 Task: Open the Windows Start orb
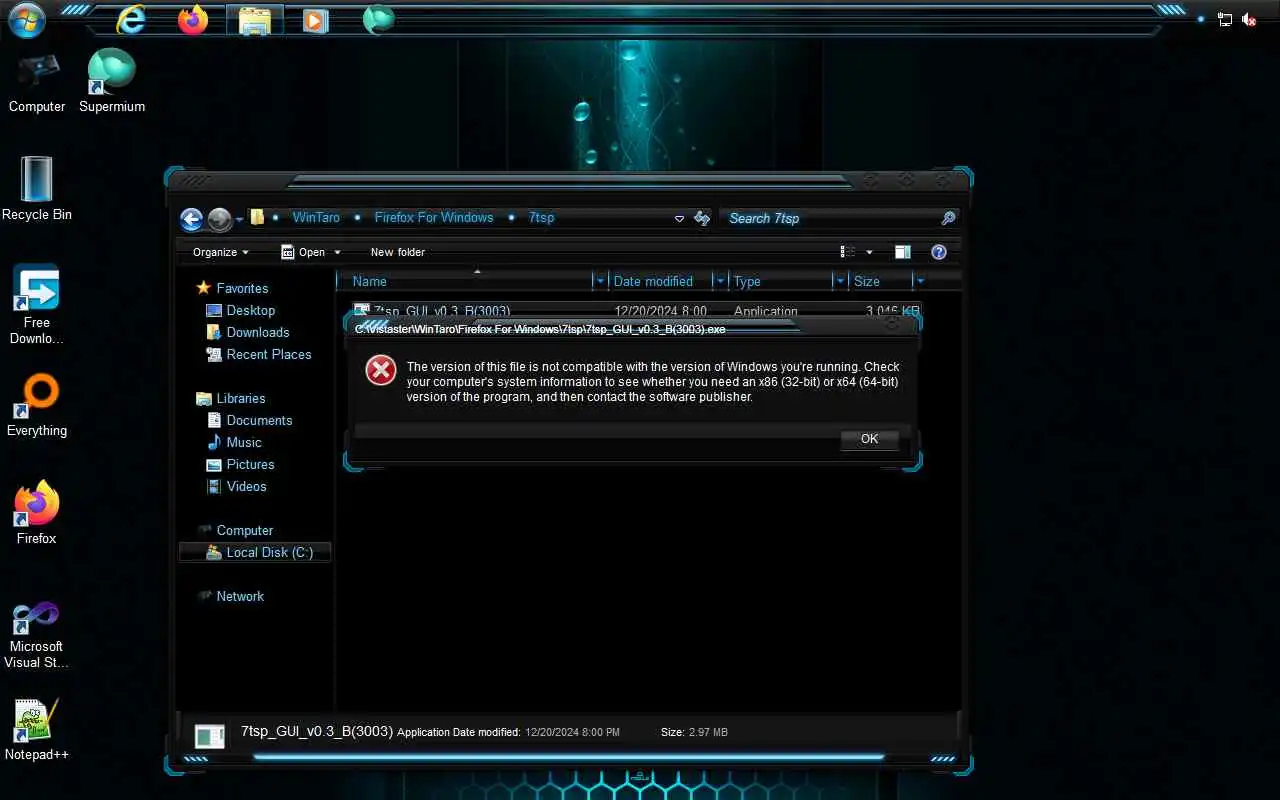click(x=25, y=18)
